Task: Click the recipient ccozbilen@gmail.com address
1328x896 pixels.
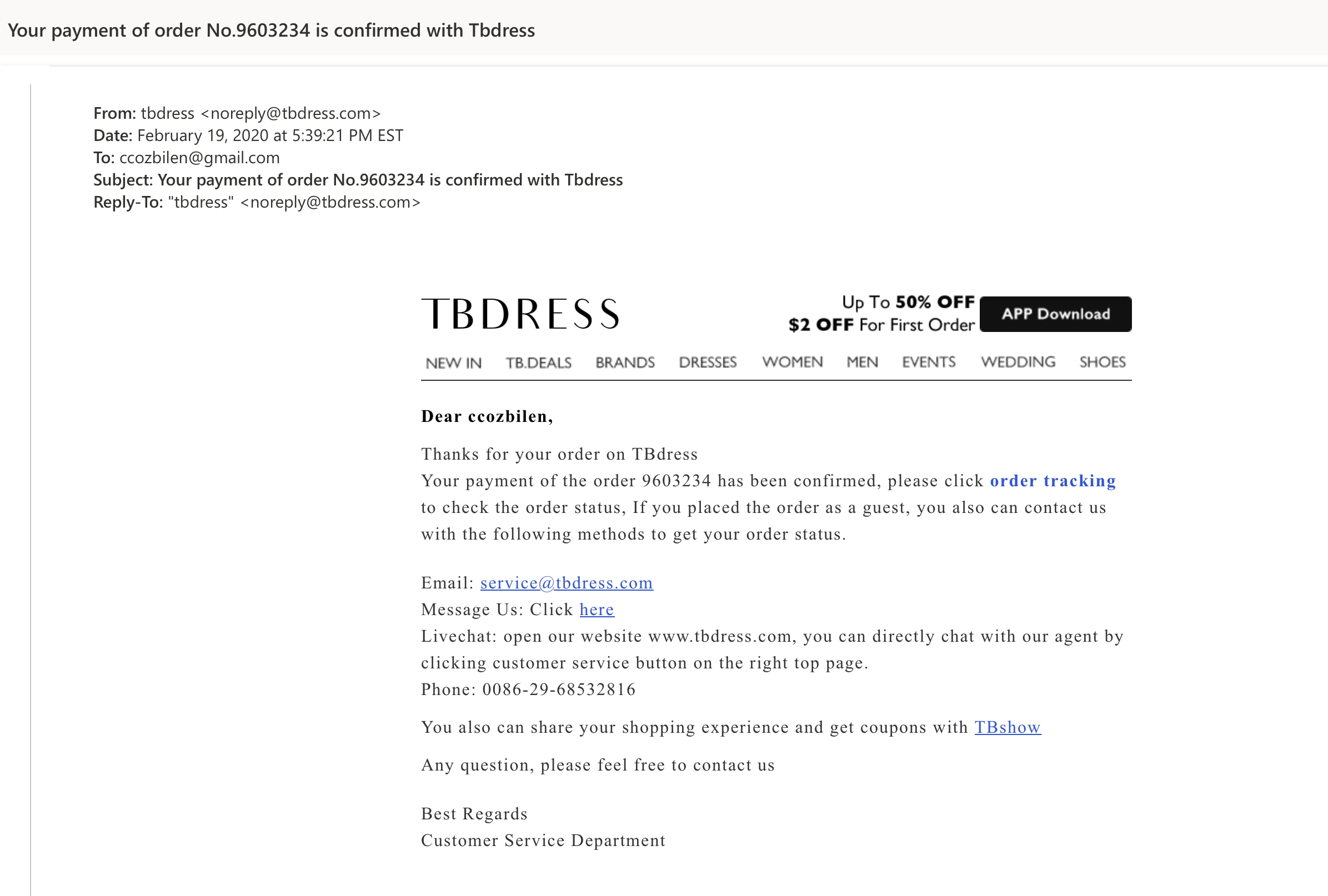Action: [199, 158]
